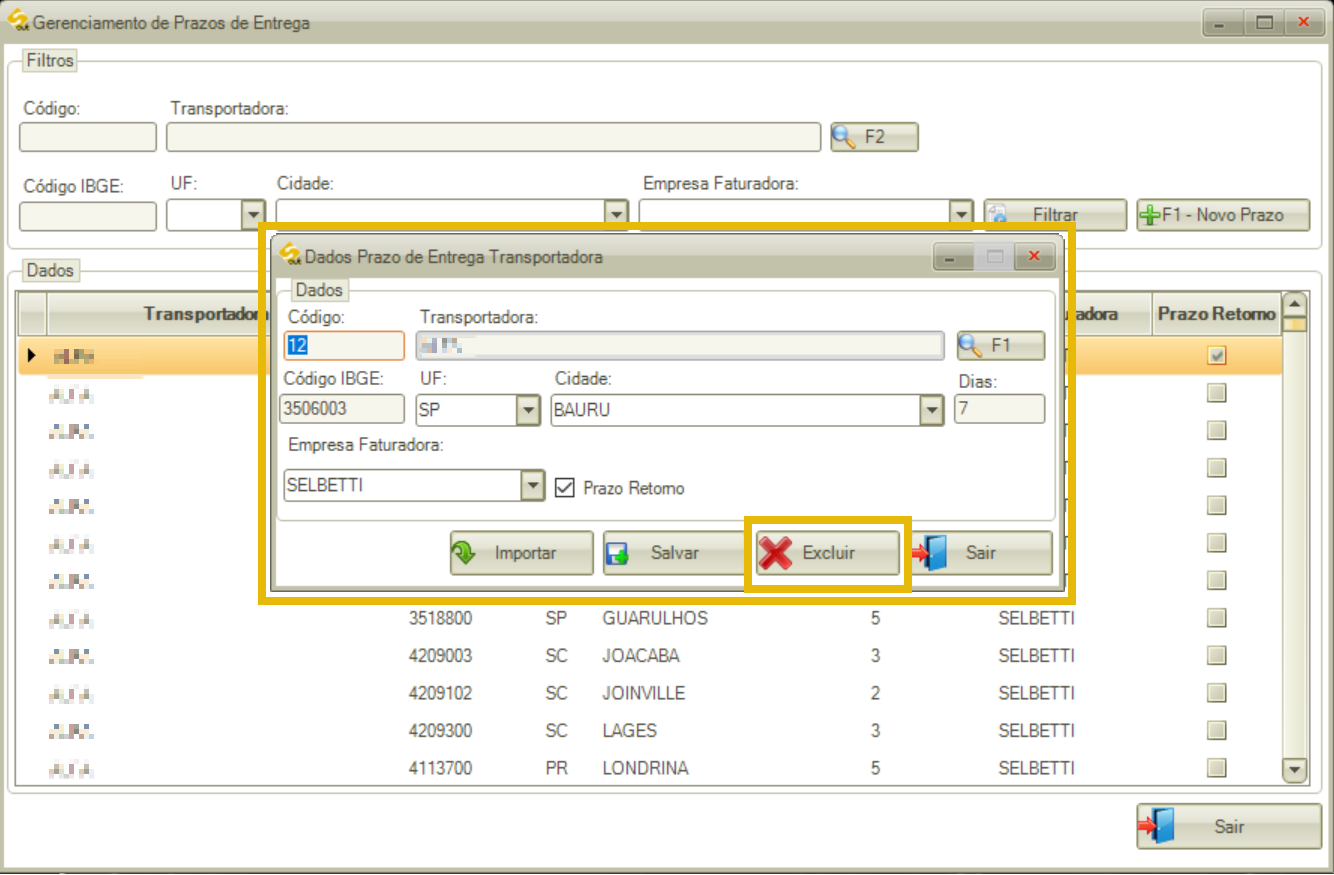This screenshot has width=1334, height=875.
Task: Click the Código filter input field
Action: [88, 137]
